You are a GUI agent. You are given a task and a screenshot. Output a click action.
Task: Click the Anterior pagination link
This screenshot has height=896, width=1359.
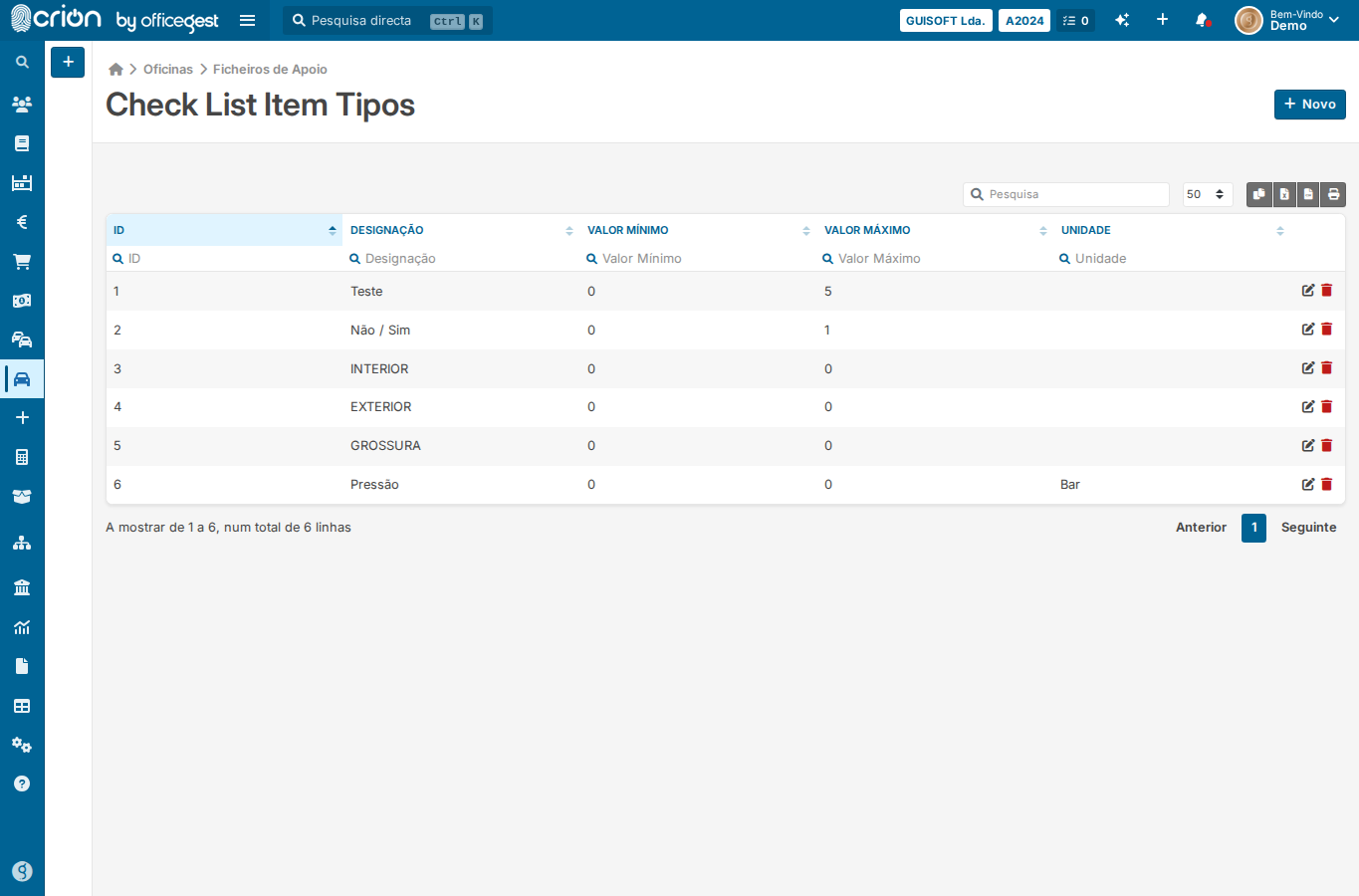[x=1201, y=528]
